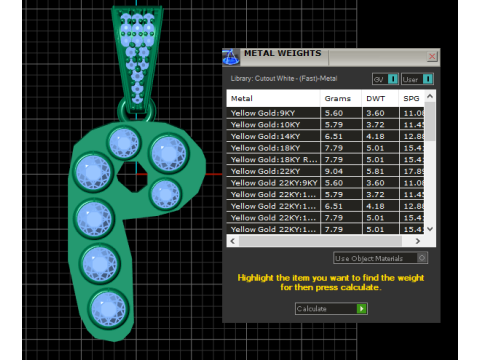Select the Yellow Gold:18KY R... row
The width and height of the screenshot is (480, 360).
pyautogui.click(x=326, y=160)
